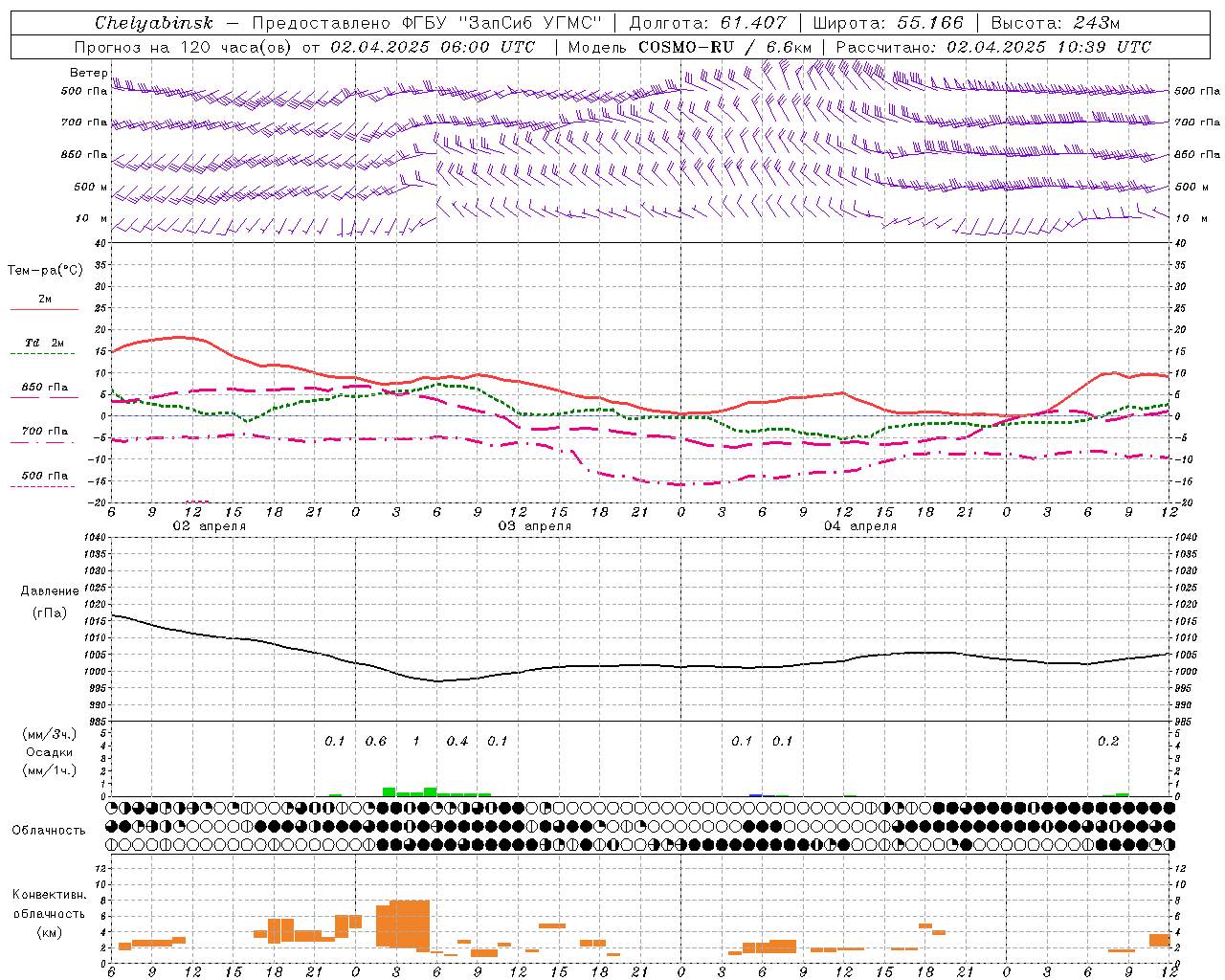Click 'Рассчитано: 02.04.2025 10:39 UTC' timestamp

[993, 47]
